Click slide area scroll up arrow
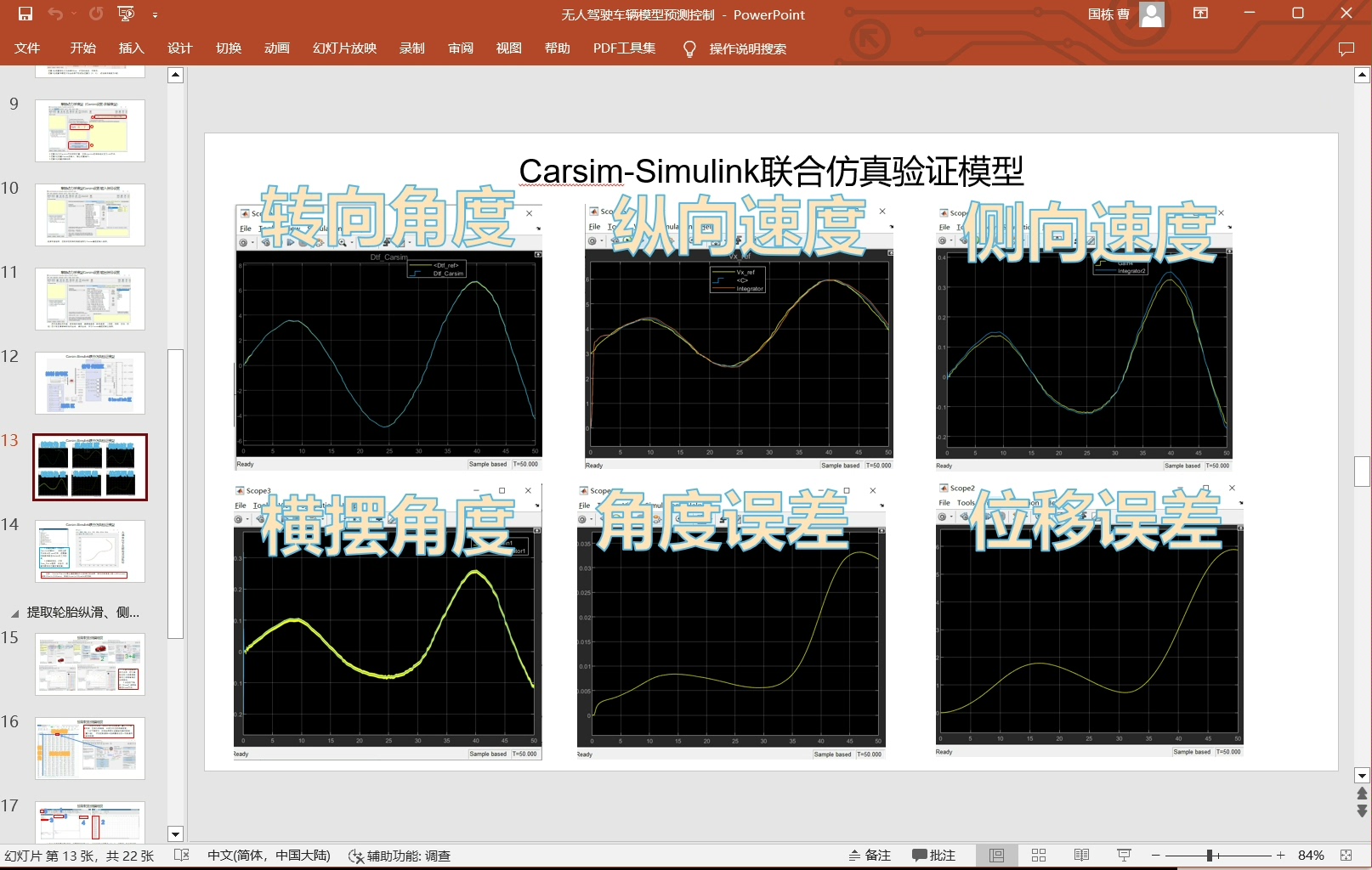The image size is (1372, 870). 1362,75
